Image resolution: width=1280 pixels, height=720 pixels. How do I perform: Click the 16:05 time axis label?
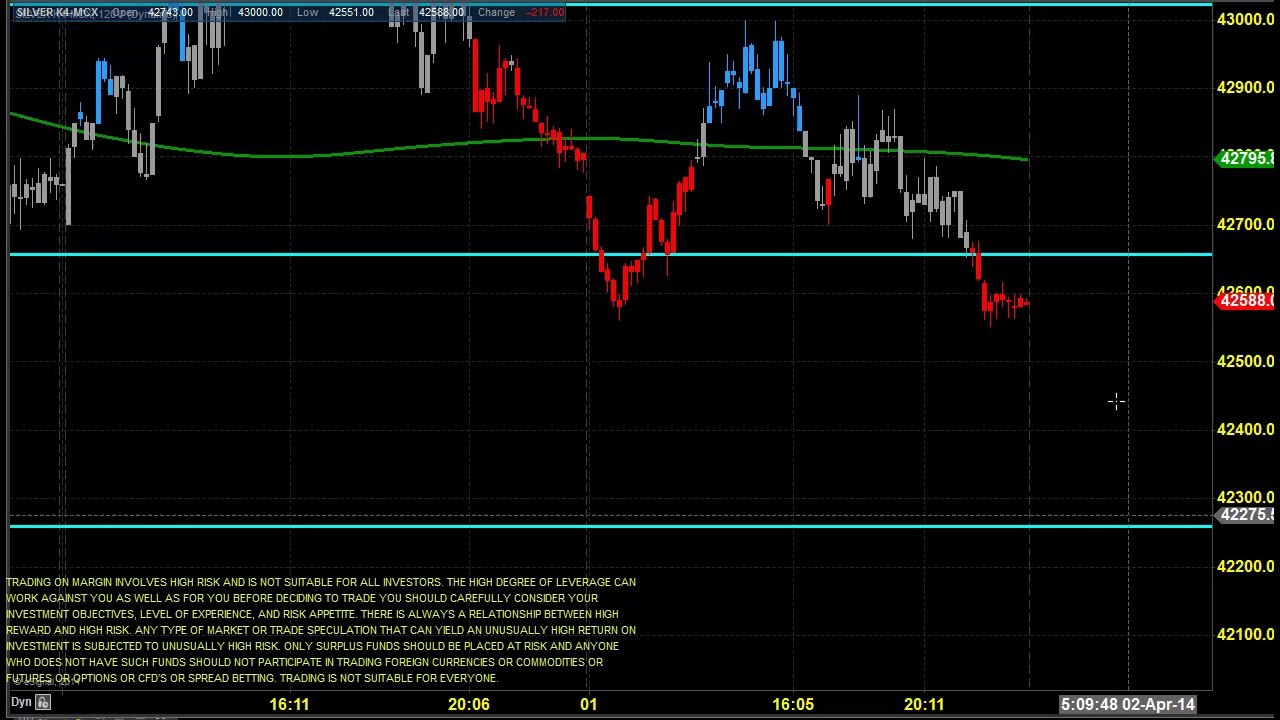click(793, 704)
